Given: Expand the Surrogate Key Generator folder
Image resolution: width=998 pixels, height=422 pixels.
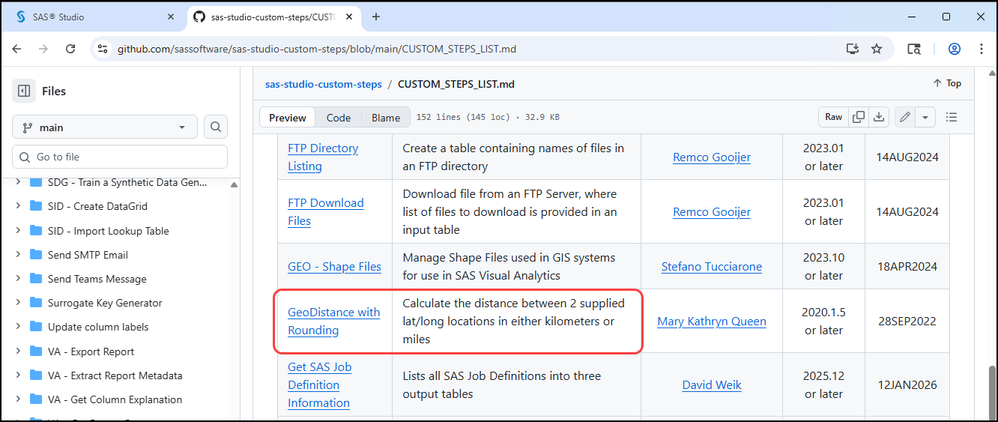Looking at the screenshot, I should [x=18, y=303].
